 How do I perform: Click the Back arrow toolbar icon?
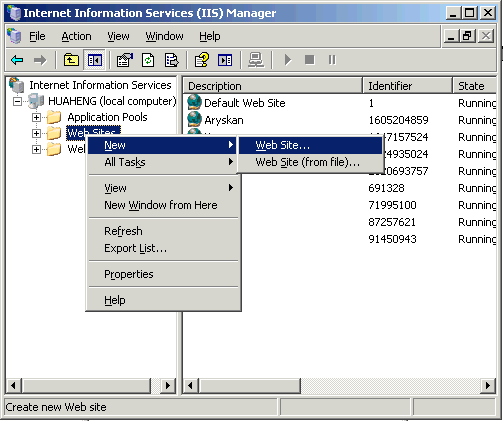(17, 60)
